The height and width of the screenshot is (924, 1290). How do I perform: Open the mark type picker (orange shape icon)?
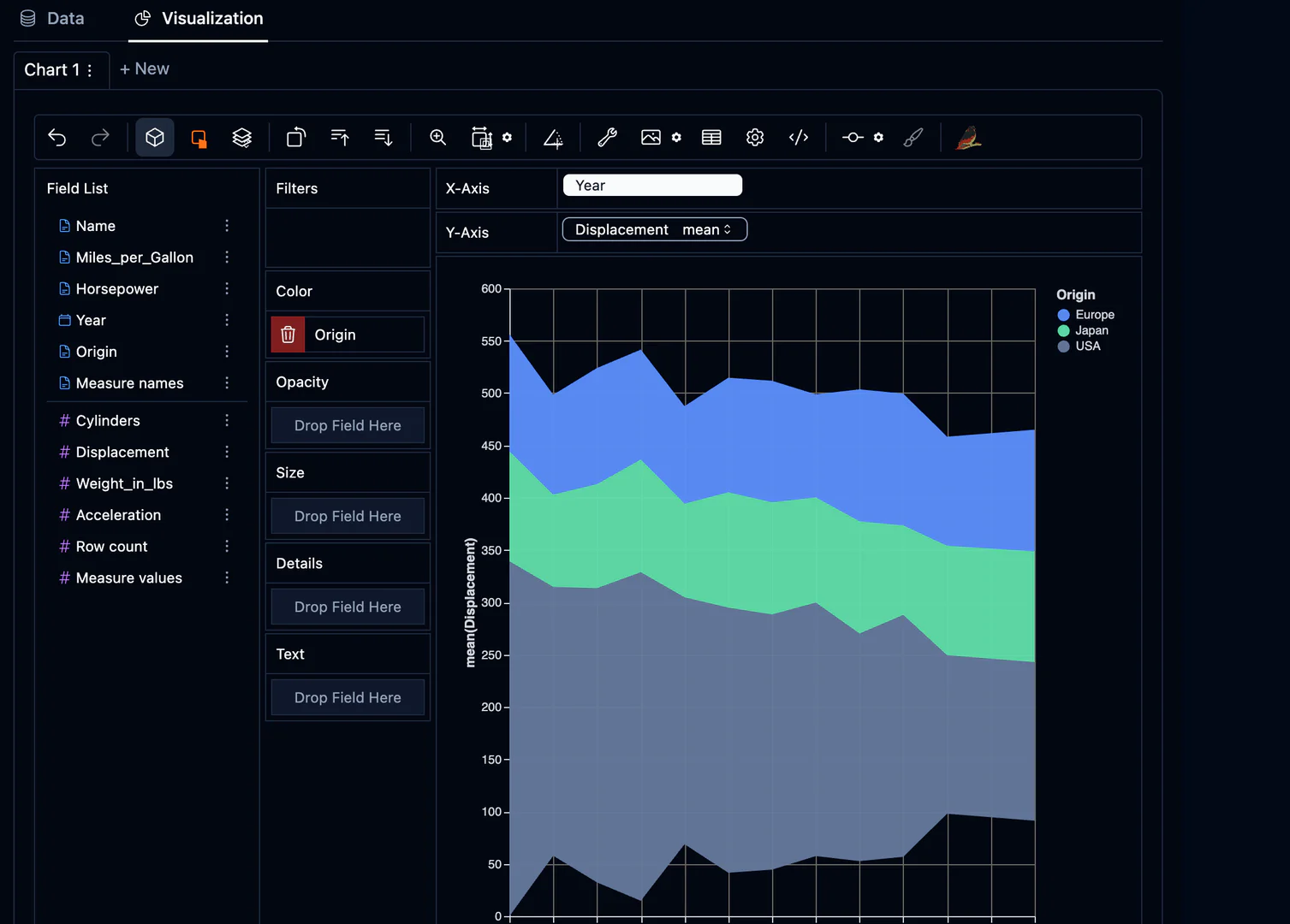pos(199,137)
